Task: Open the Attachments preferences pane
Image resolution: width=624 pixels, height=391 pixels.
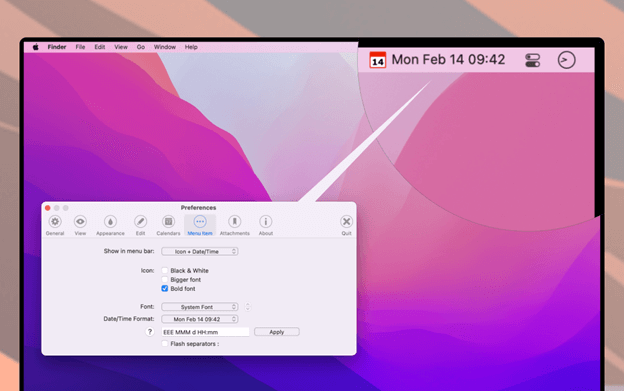Action: (x=234, y=225)
